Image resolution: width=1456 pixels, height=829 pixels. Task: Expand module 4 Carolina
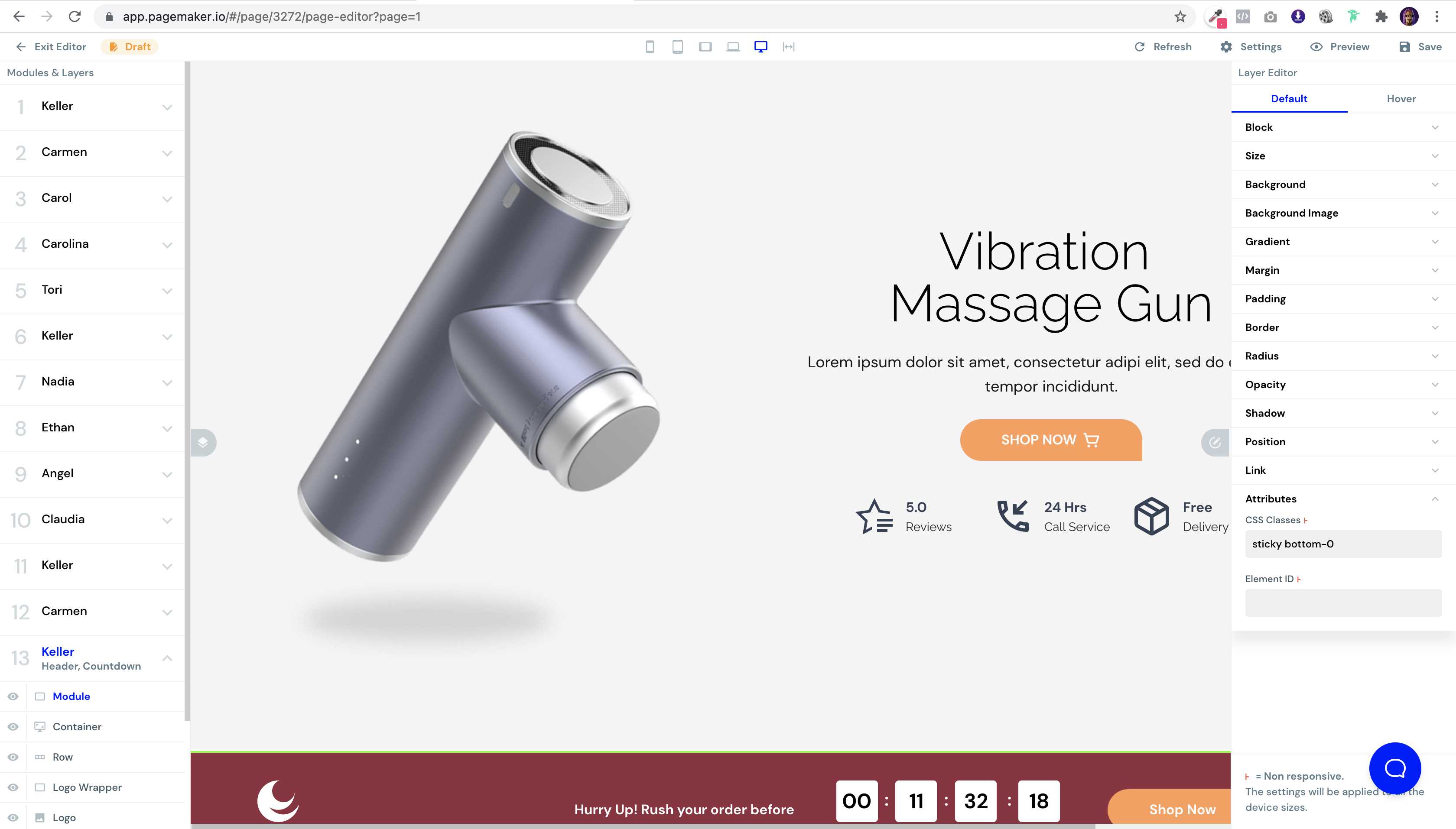[167, 245]
